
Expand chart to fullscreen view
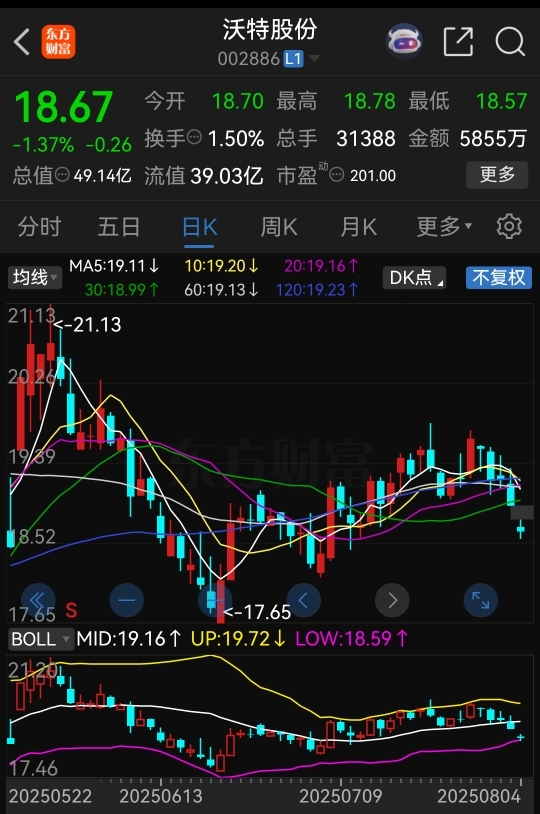[480, 600]
